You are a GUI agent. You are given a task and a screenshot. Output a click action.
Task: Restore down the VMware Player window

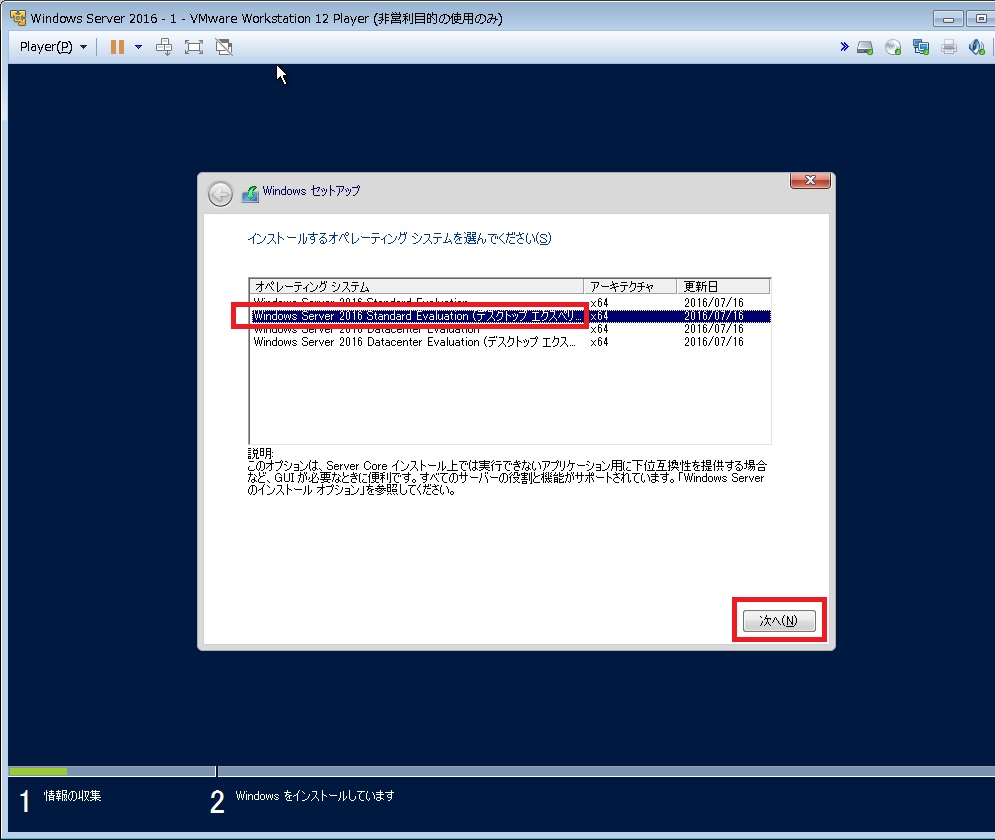(980, 18)
